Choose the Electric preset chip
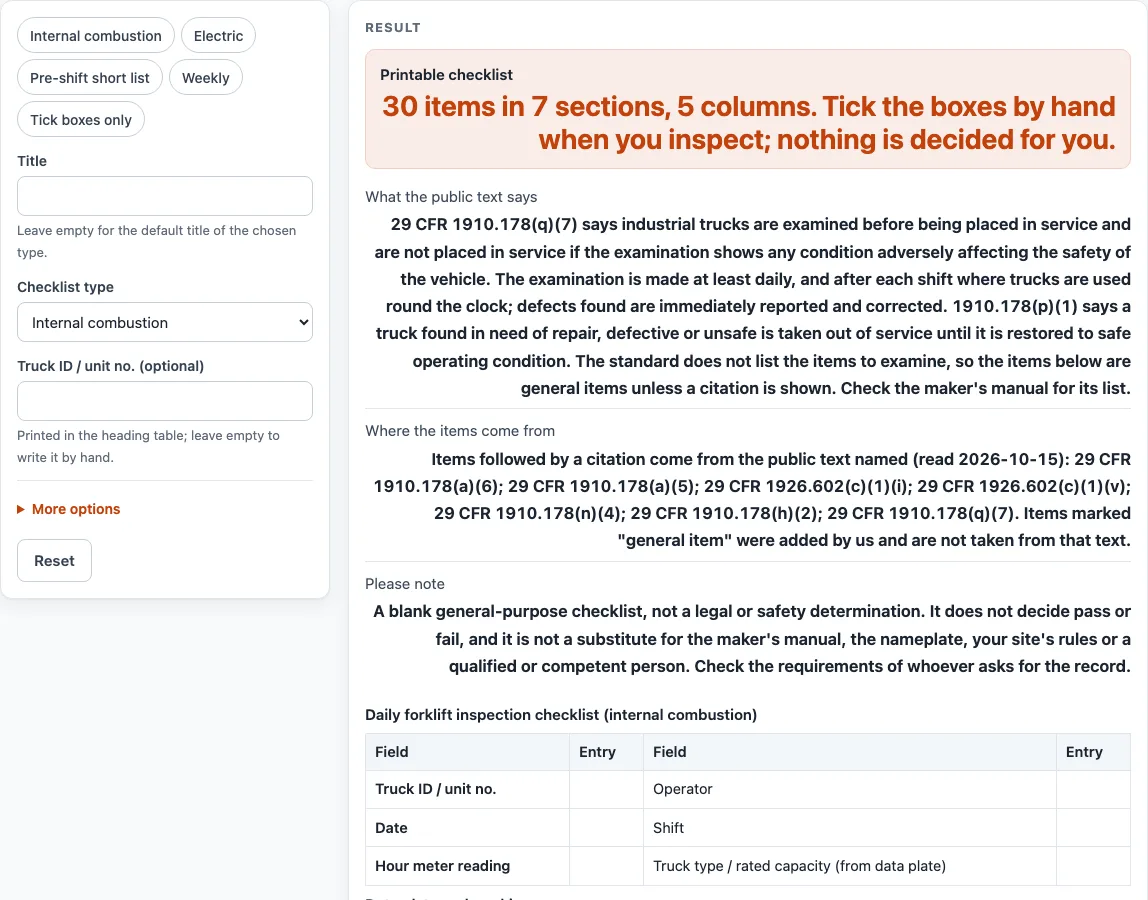Screen dimensions: 1148x900 218,36
